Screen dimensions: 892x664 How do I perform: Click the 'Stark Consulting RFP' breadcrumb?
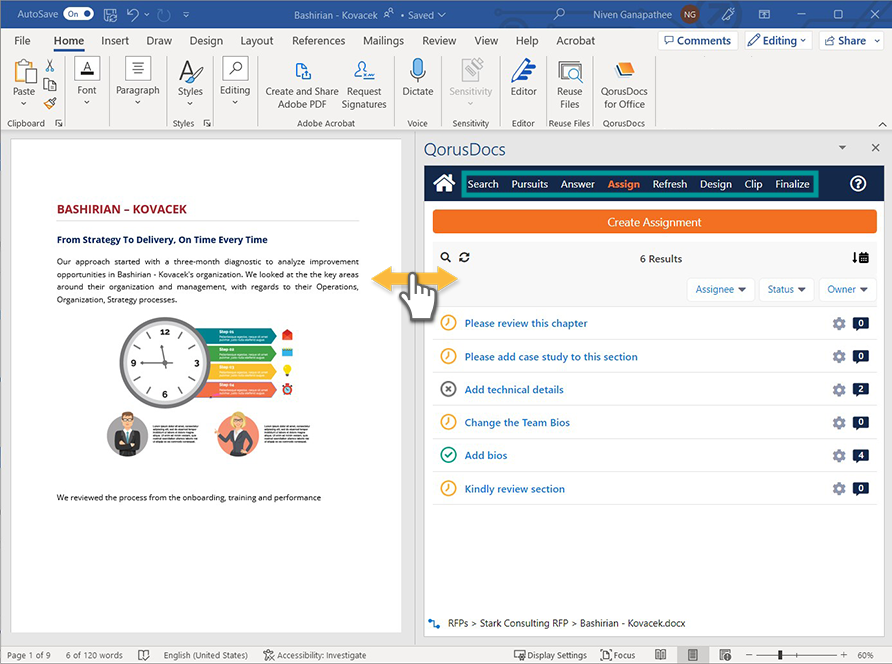point(524,623)
